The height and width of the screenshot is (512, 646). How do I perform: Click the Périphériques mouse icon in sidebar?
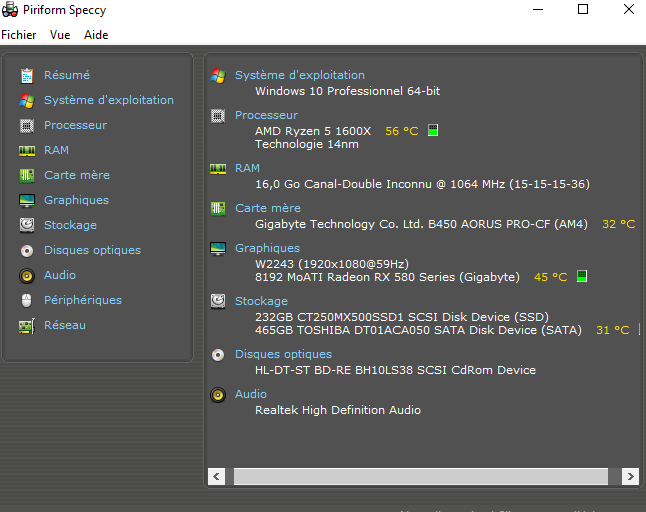click(x=27, y=300)
